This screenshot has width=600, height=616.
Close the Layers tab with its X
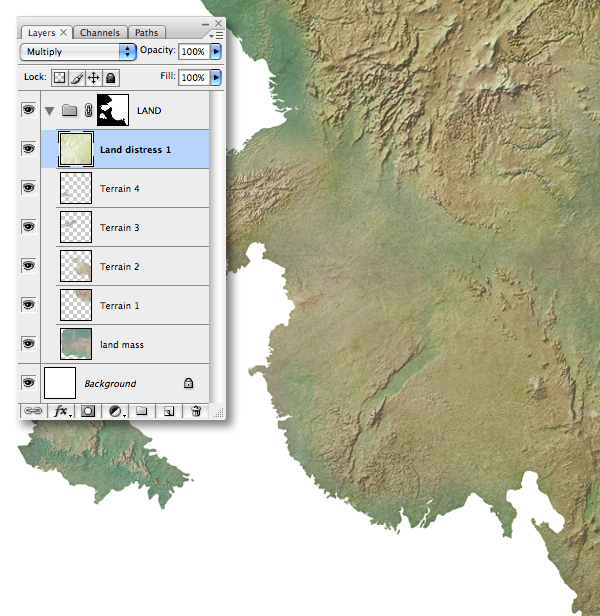tap(63, 33)
